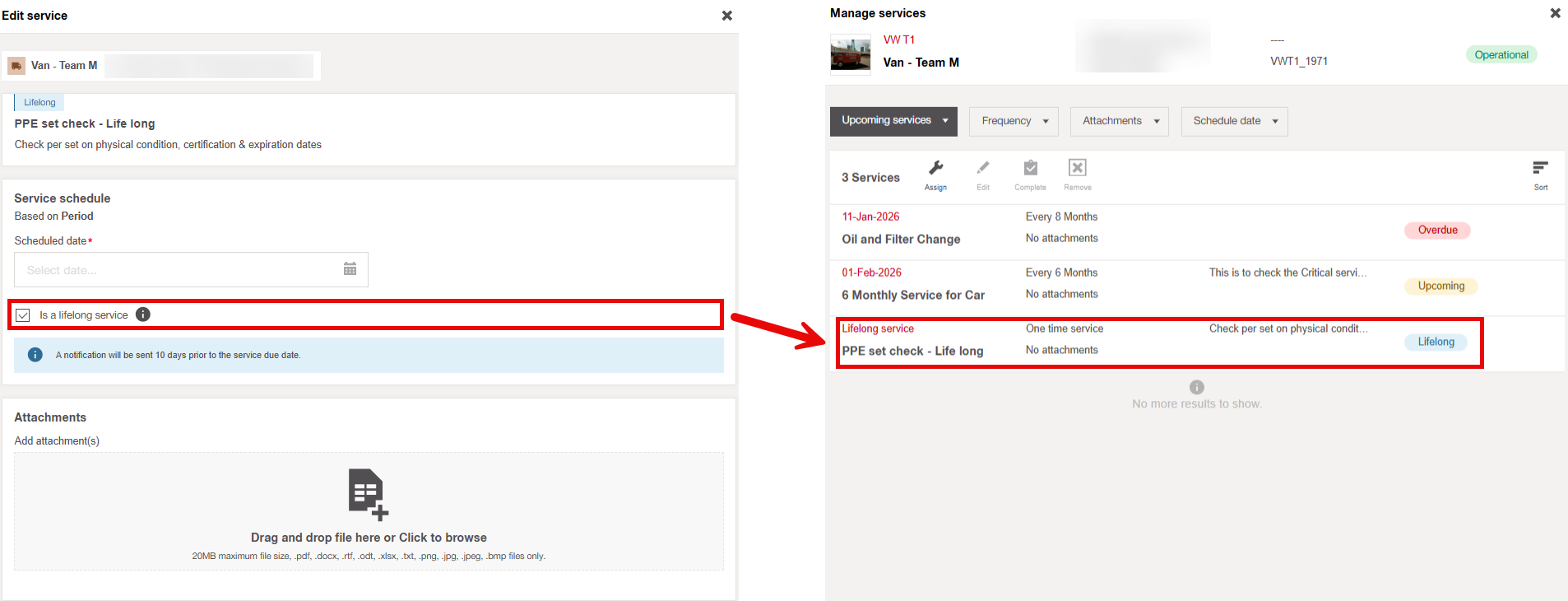Click the Van - Team M vehicle thumbnail

tap(850, 54)
